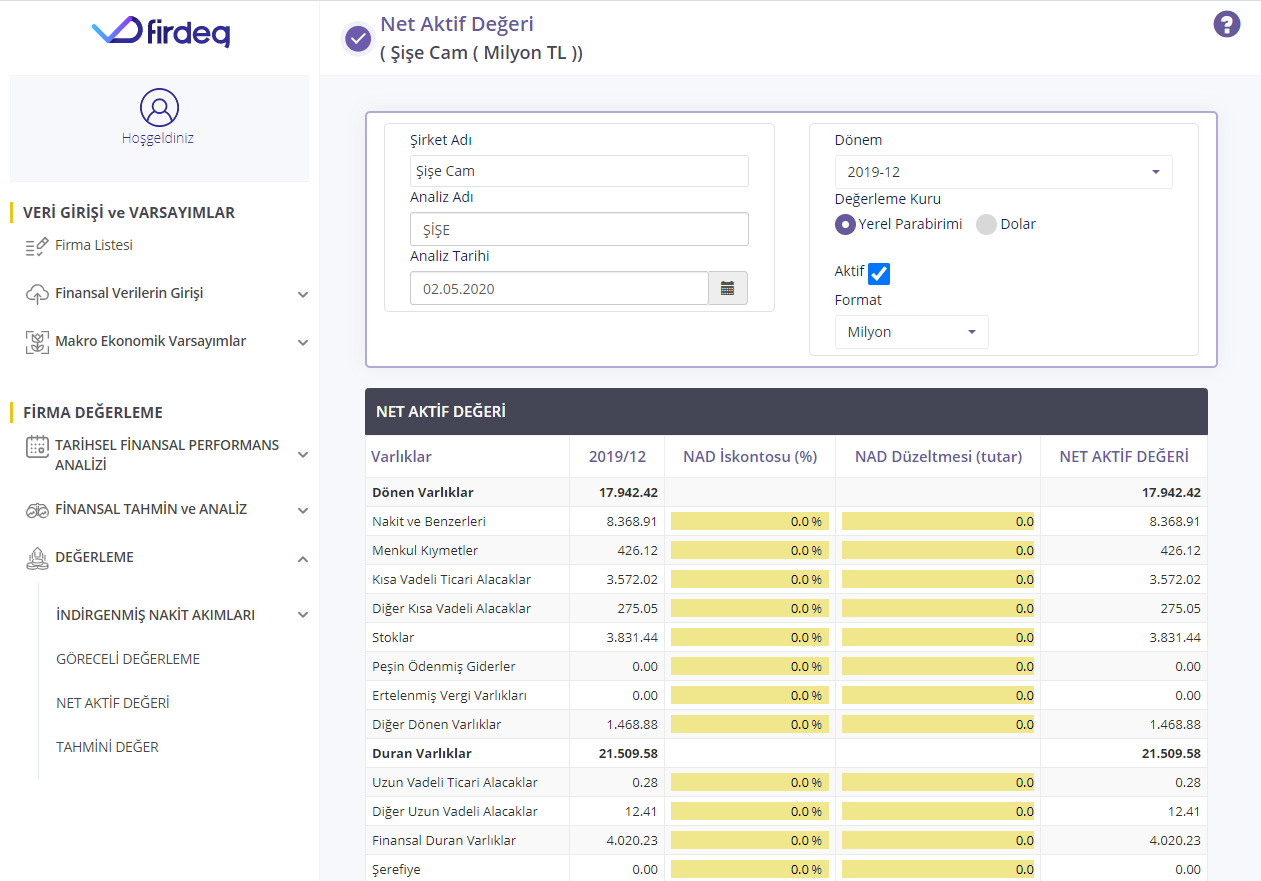The height and width of the screenshot is (881, 1261).
Task: Open Finansal Verilerin Girişi menu
Action: coord(129,293)
